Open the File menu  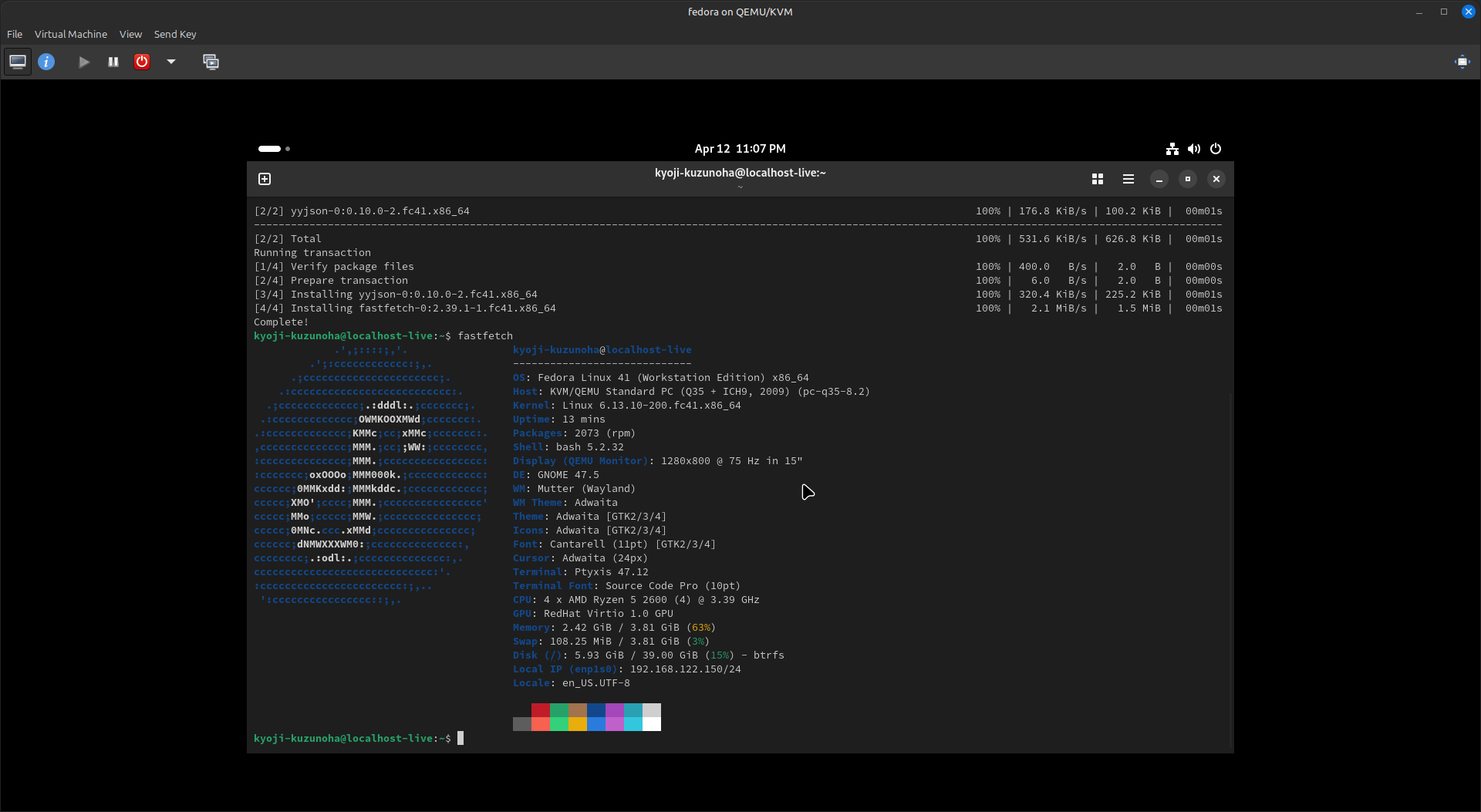15,34
